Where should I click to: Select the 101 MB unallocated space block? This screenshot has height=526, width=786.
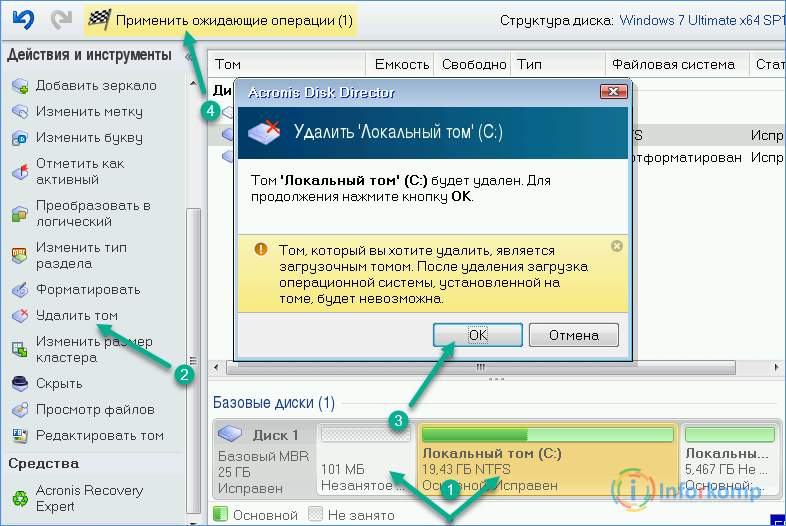(x=364, y=460)
